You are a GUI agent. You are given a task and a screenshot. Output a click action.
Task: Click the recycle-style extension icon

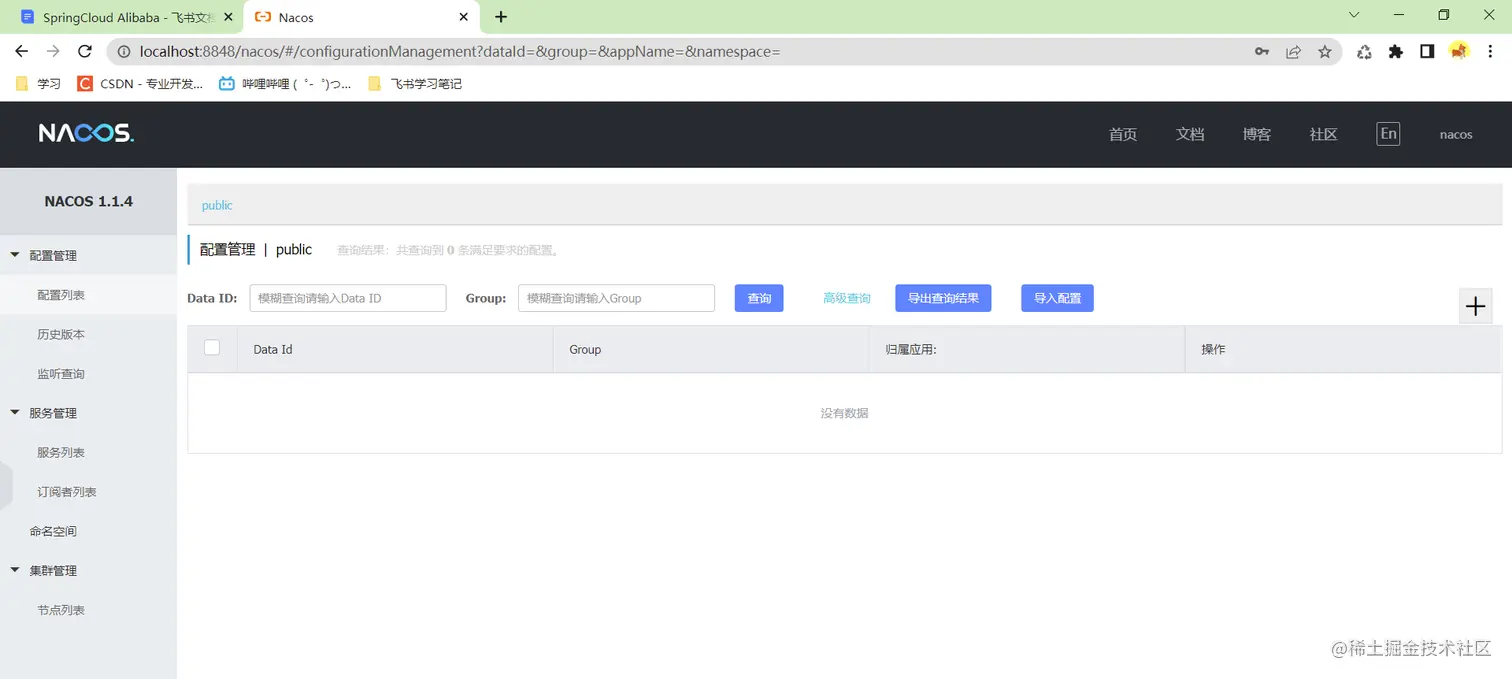(1364, 52)
